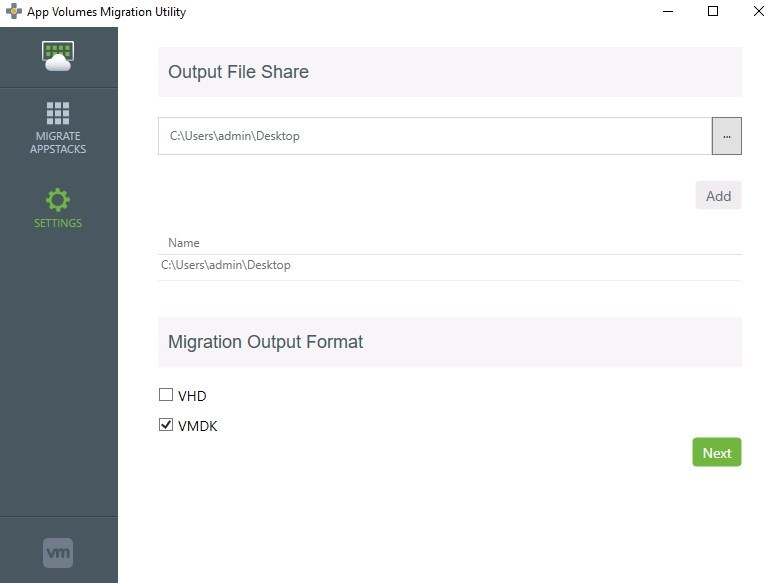Click the Output File Share heading

[238, 72]
